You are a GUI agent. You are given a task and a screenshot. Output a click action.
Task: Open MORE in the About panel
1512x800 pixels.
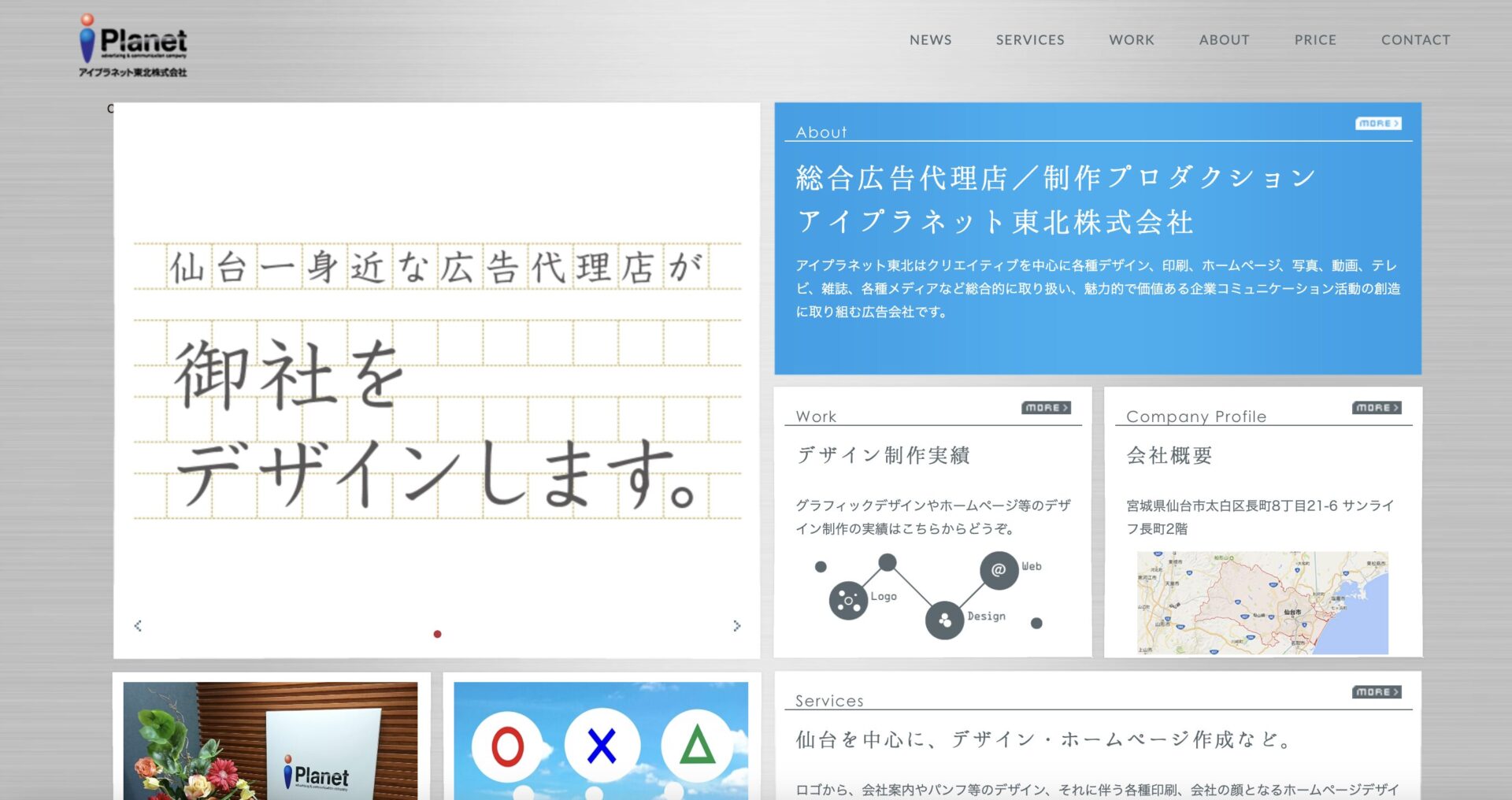tap(1377, 124)
